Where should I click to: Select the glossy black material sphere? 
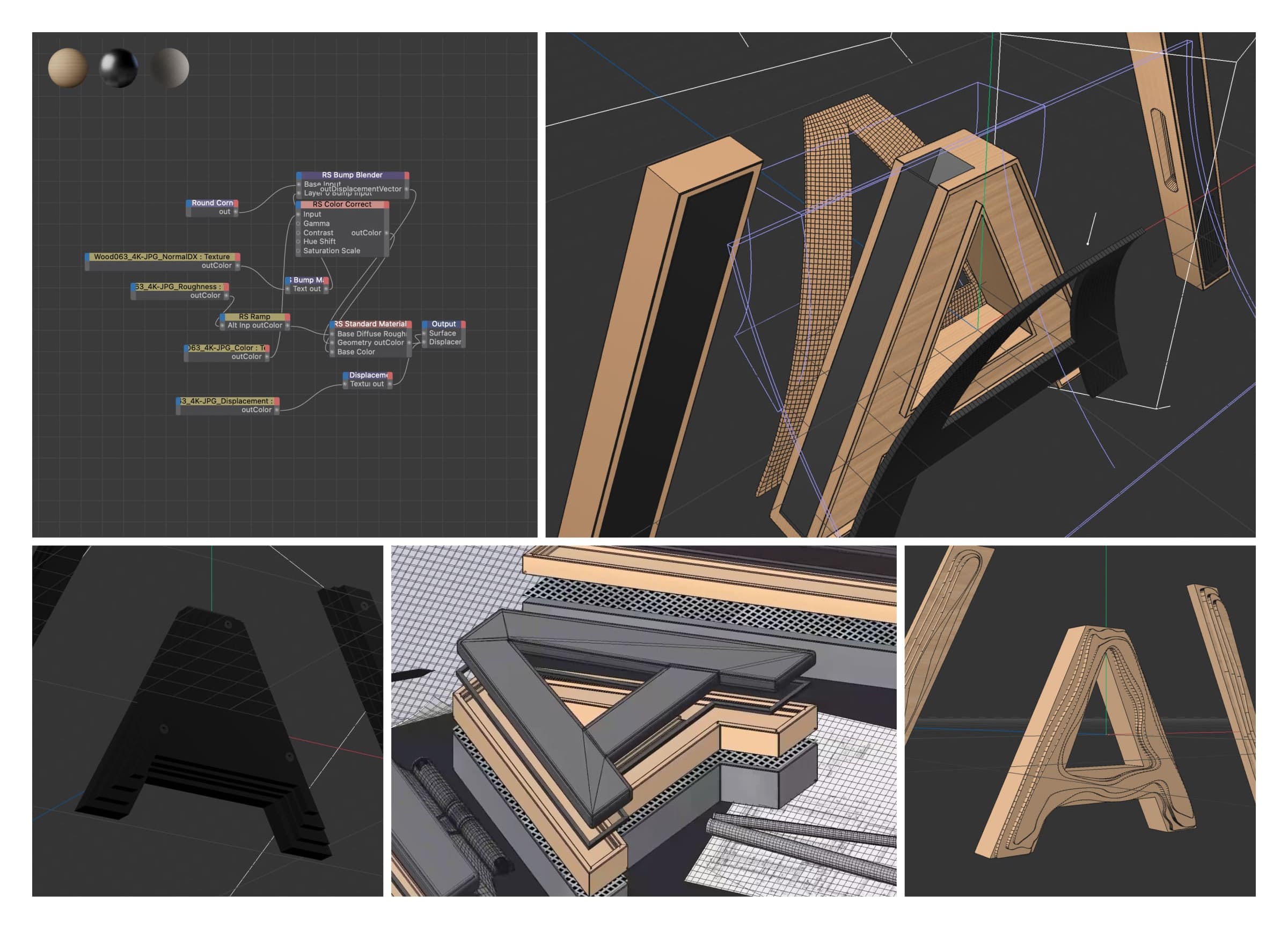coord(118,68)
